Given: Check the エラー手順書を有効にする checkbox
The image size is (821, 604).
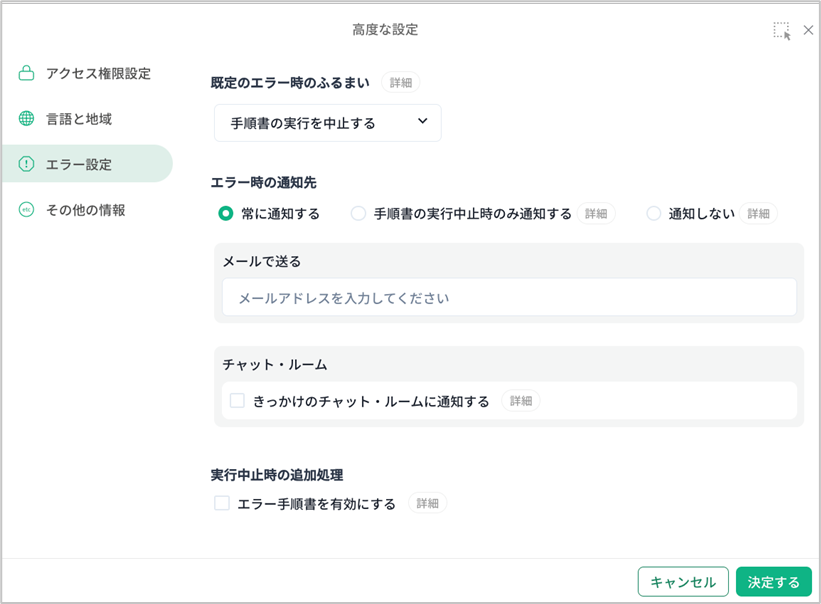Looking at the screenshot, I should (x=222, y=503).
